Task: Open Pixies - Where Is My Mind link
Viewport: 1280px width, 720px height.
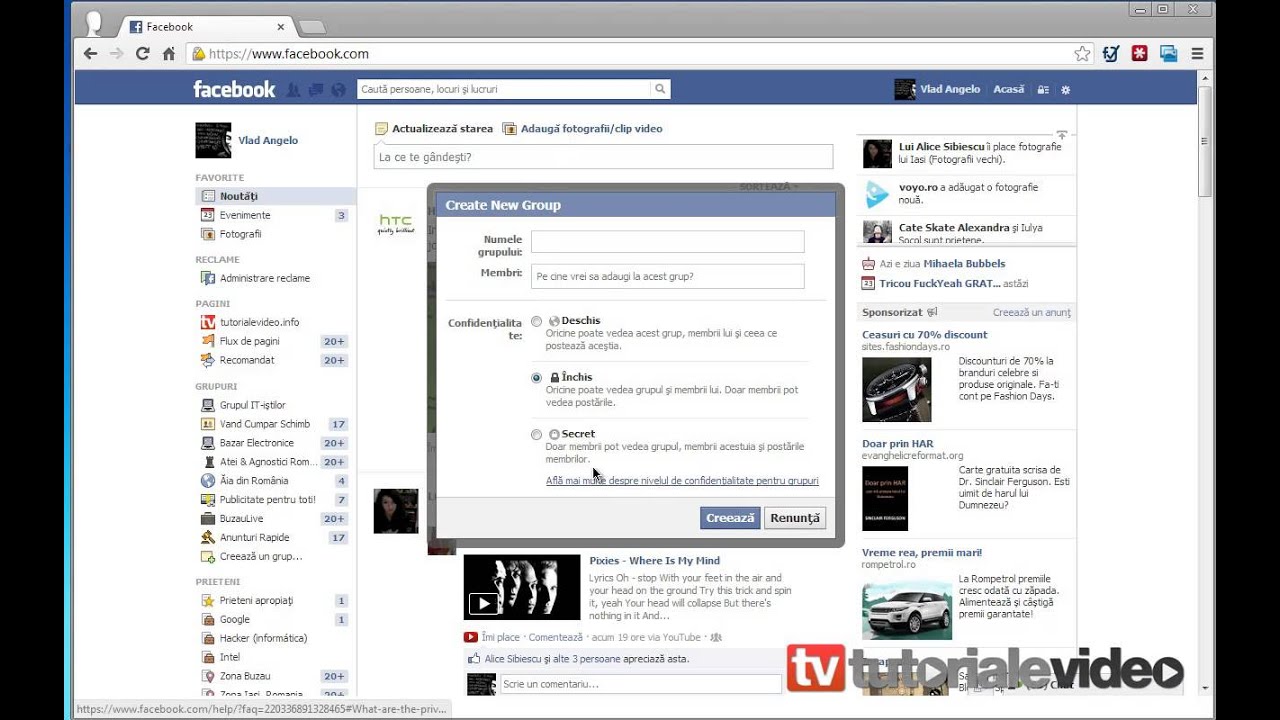Action: 654,561
